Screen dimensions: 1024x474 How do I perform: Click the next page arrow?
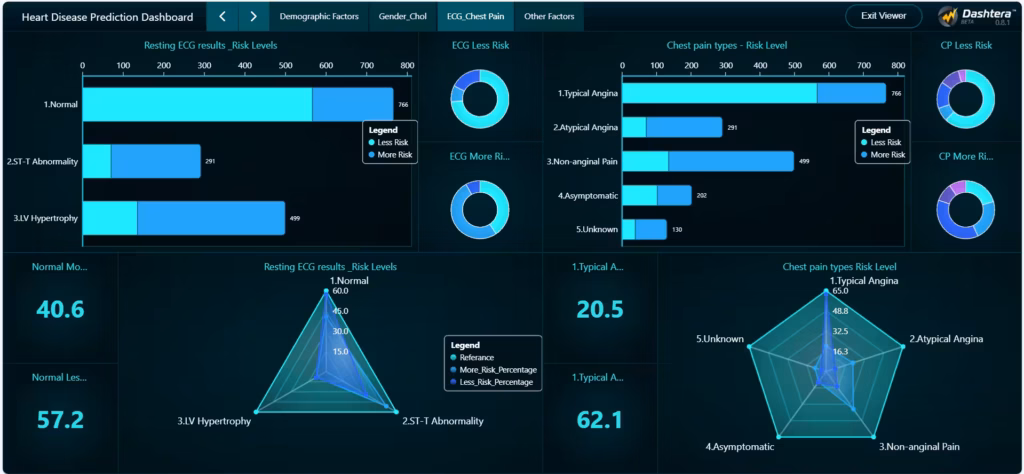coord(253,16)
